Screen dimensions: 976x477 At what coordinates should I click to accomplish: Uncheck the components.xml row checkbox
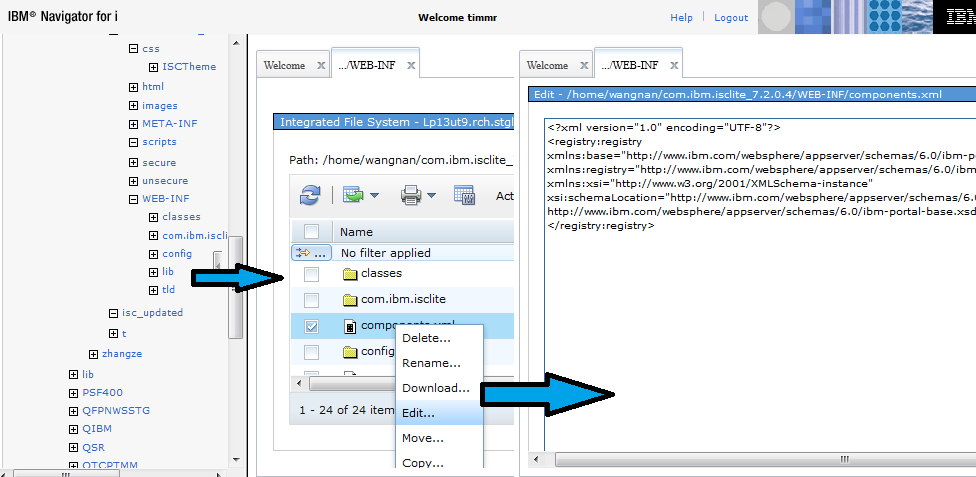coord(311,327)
